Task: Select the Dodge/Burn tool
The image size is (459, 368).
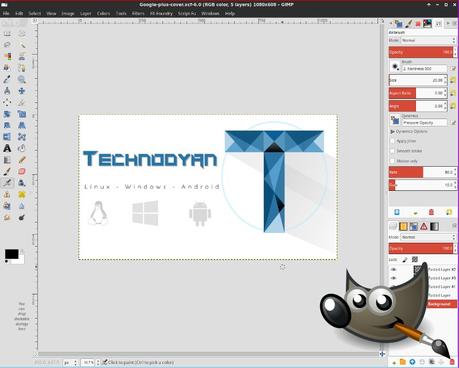Action: point(22,217)
